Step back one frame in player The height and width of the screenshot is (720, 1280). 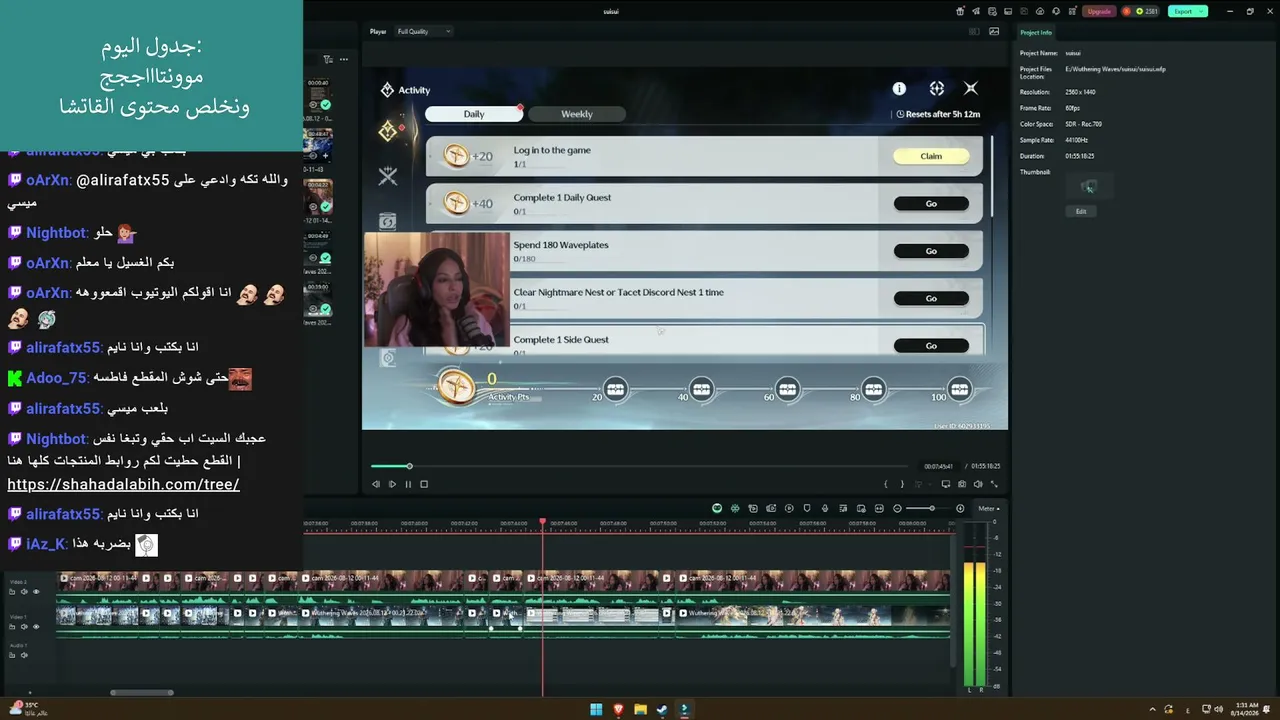[x=376, y=484]
